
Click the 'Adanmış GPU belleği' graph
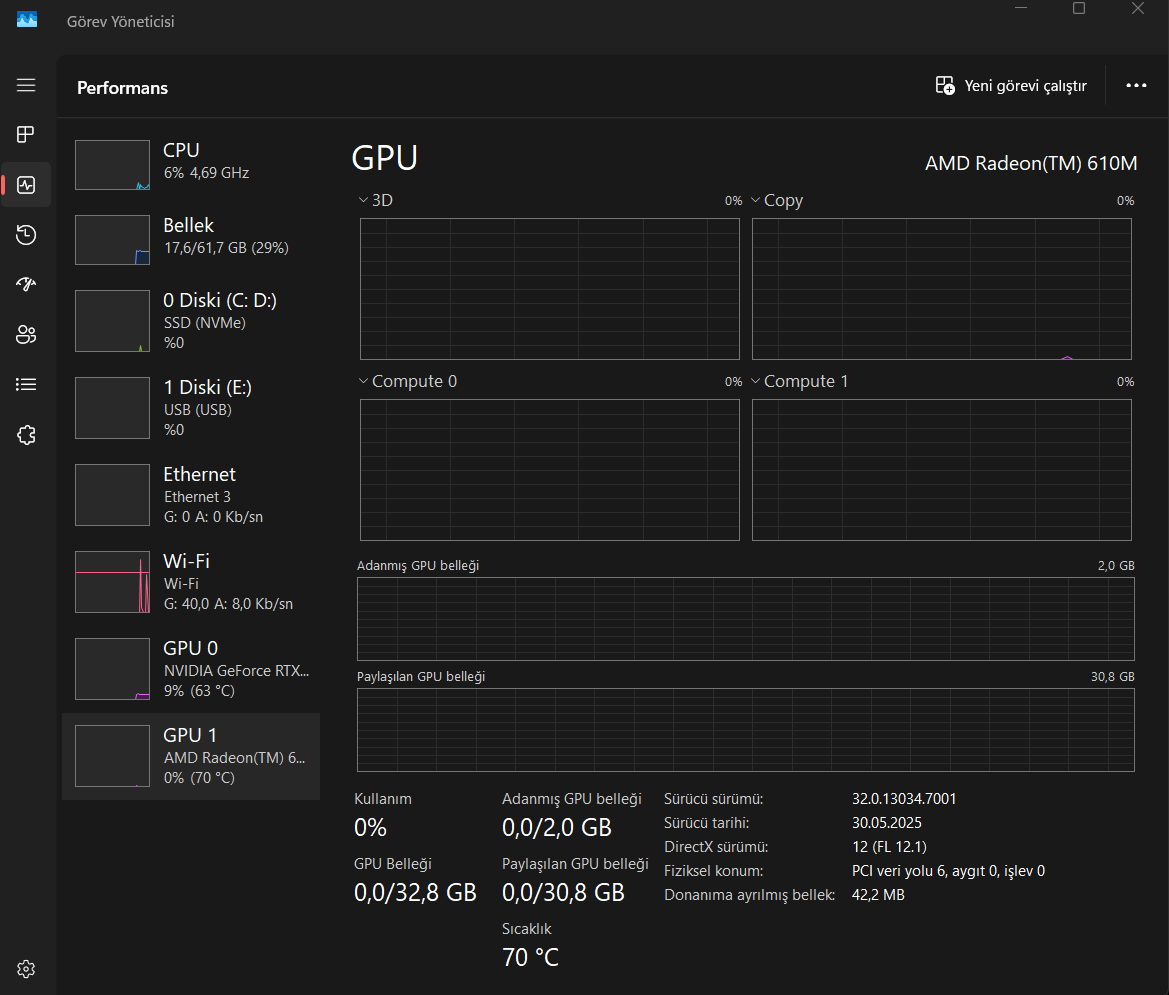click(x=746, y=619)
